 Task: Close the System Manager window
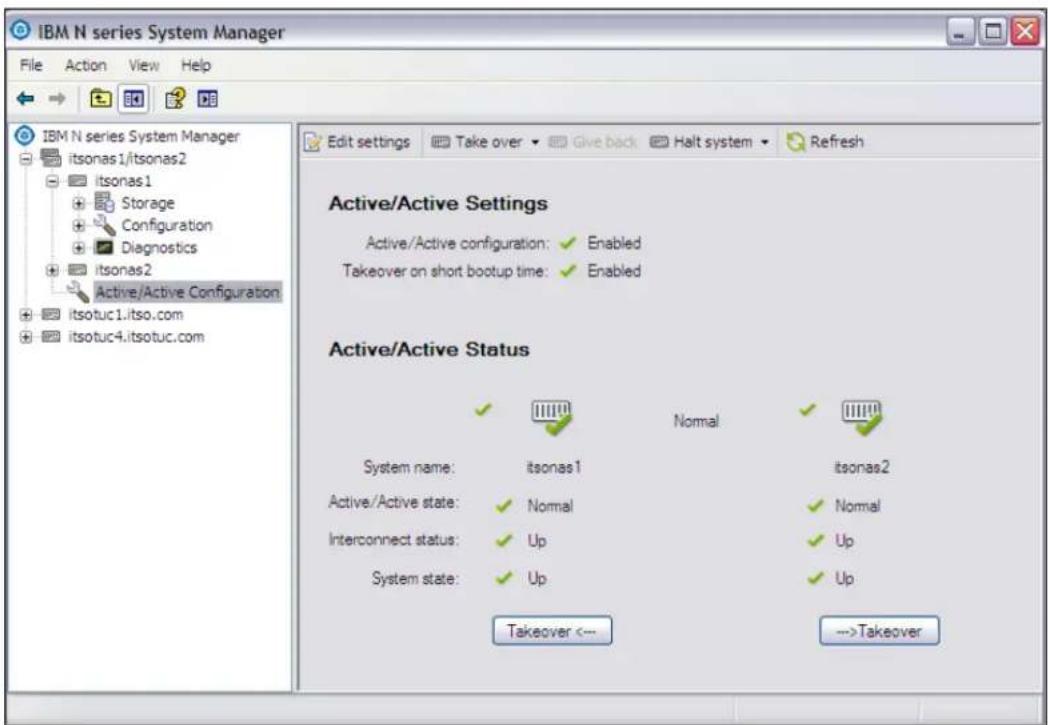point(1025,31)
